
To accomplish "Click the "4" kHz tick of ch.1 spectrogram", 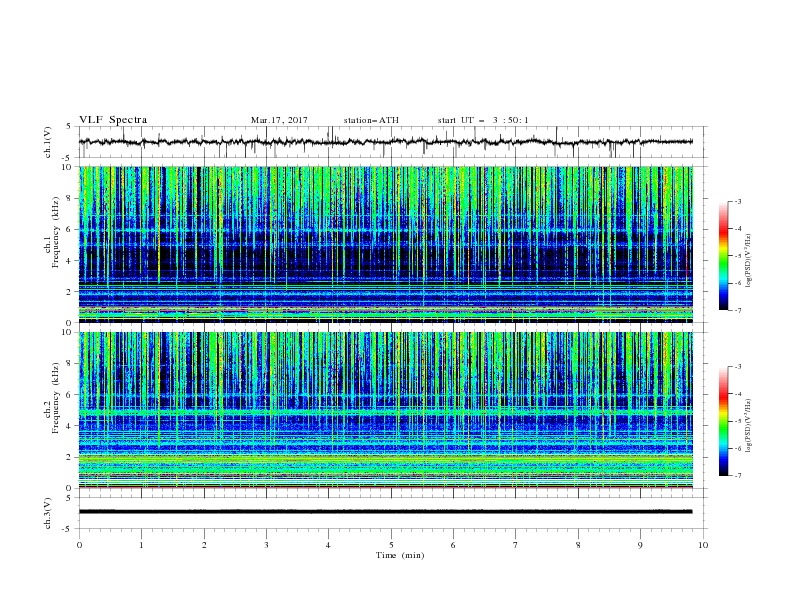I will click(69, 261).
